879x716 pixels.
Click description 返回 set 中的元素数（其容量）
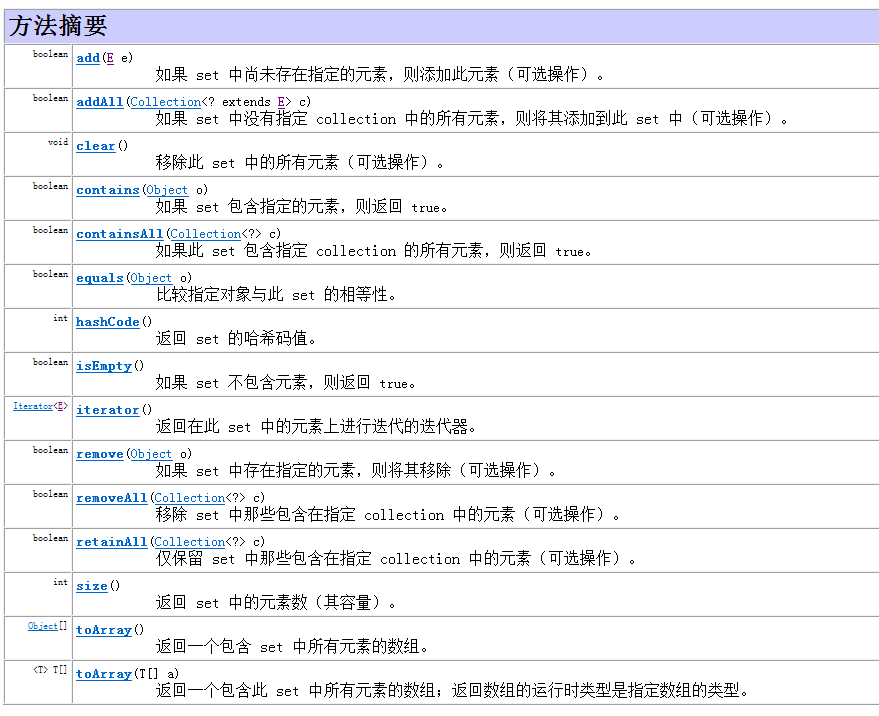(275, 603)
